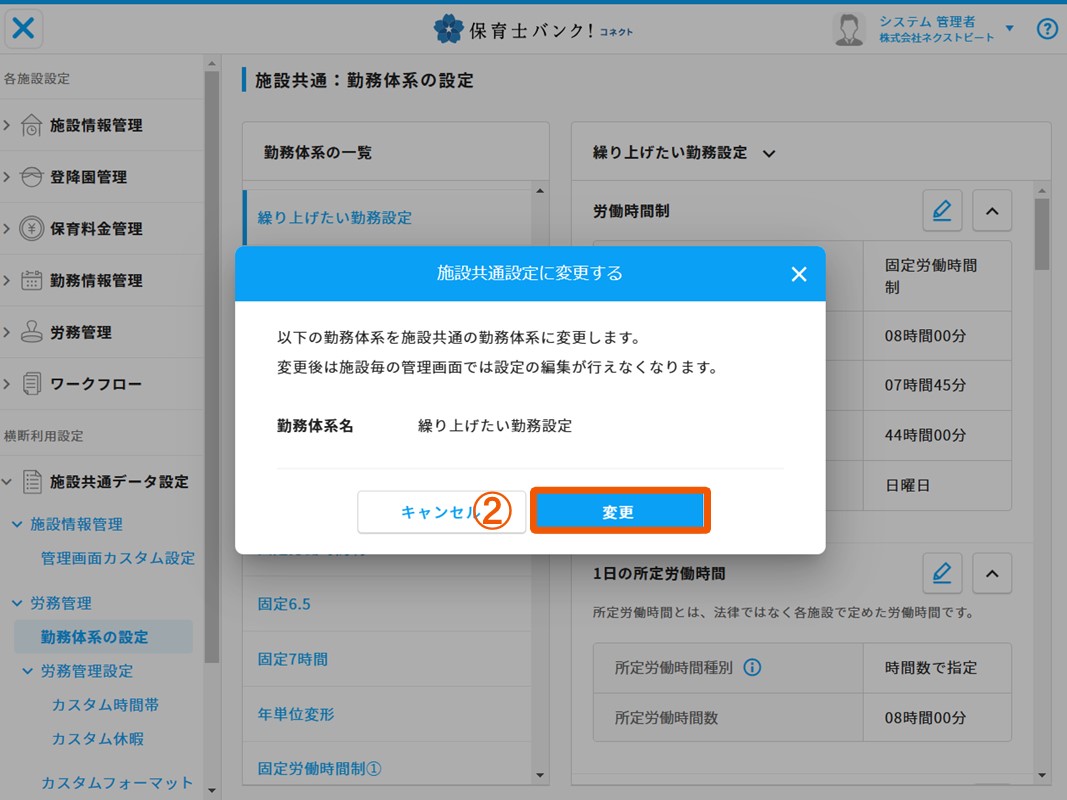1067x800 pixels.
Task: Collapse the 1日の所定労働時間 section
Action: coord(991,573)
